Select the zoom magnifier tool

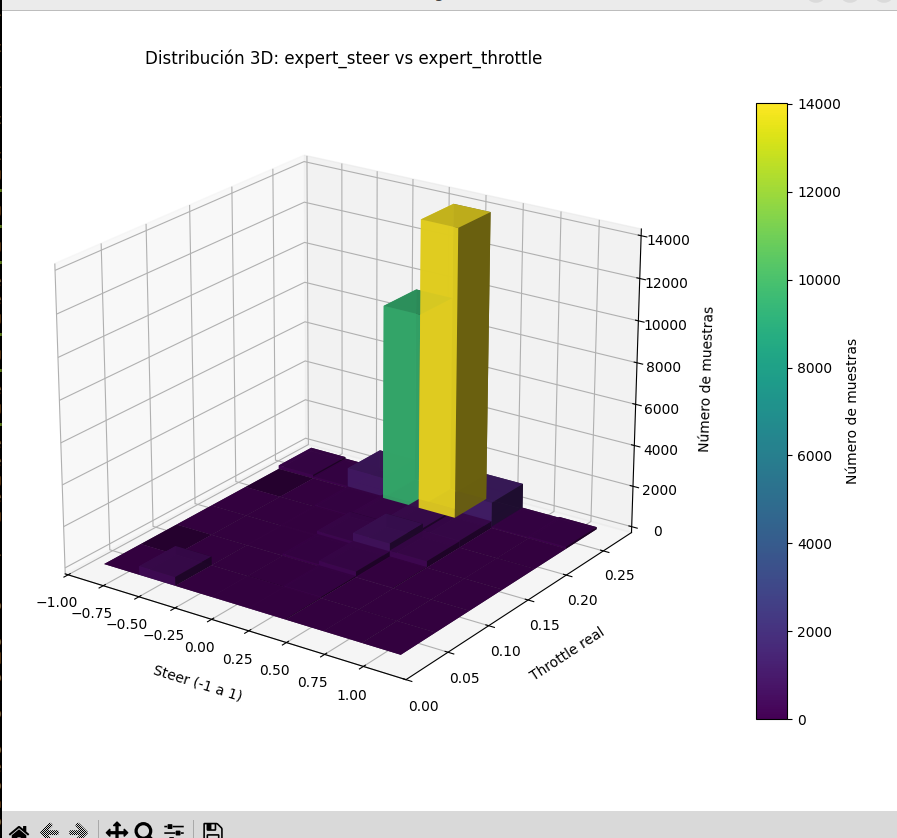tap(144, 830)
